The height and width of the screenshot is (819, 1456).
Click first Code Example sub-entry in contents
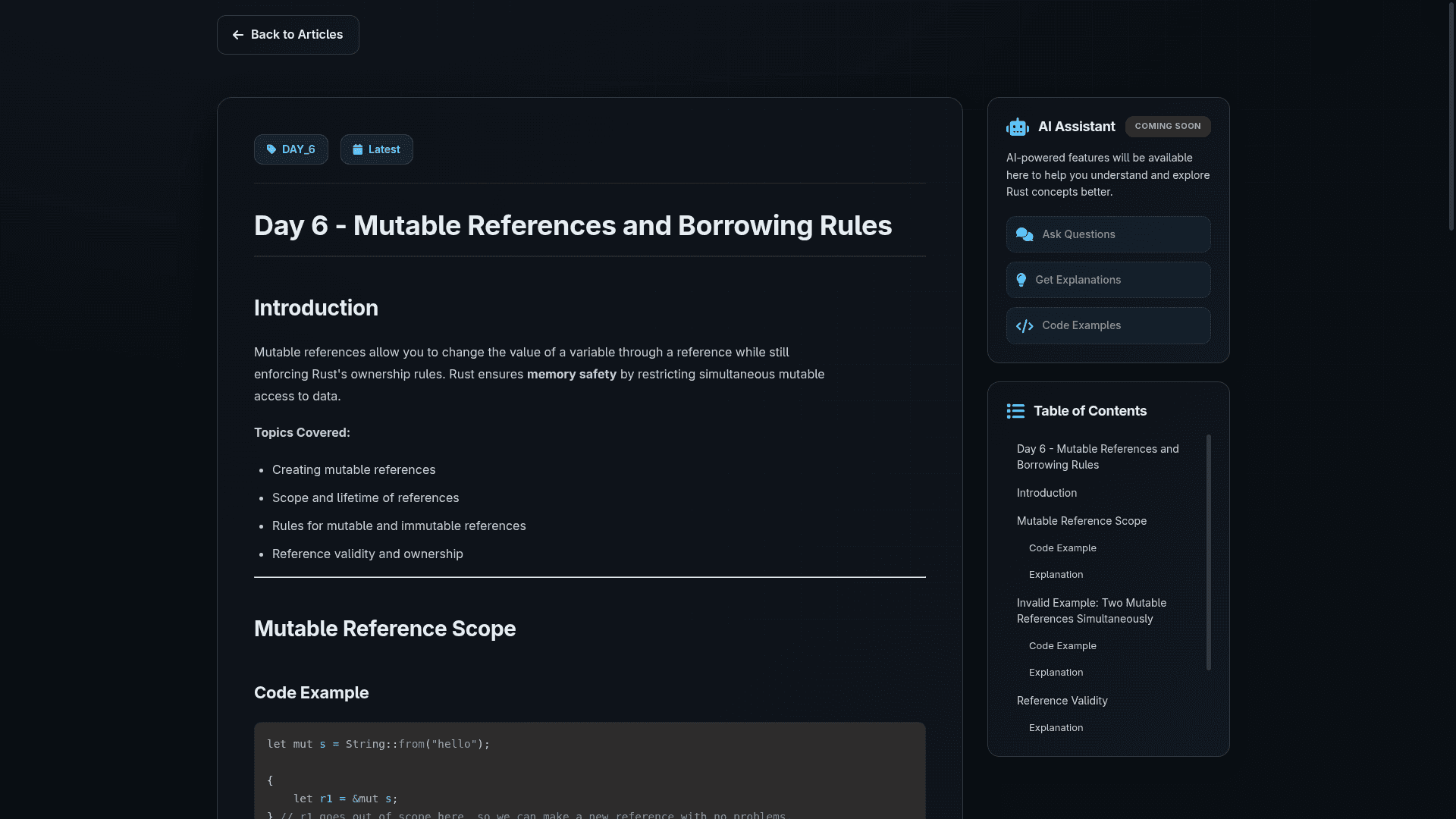point(1062,548)
